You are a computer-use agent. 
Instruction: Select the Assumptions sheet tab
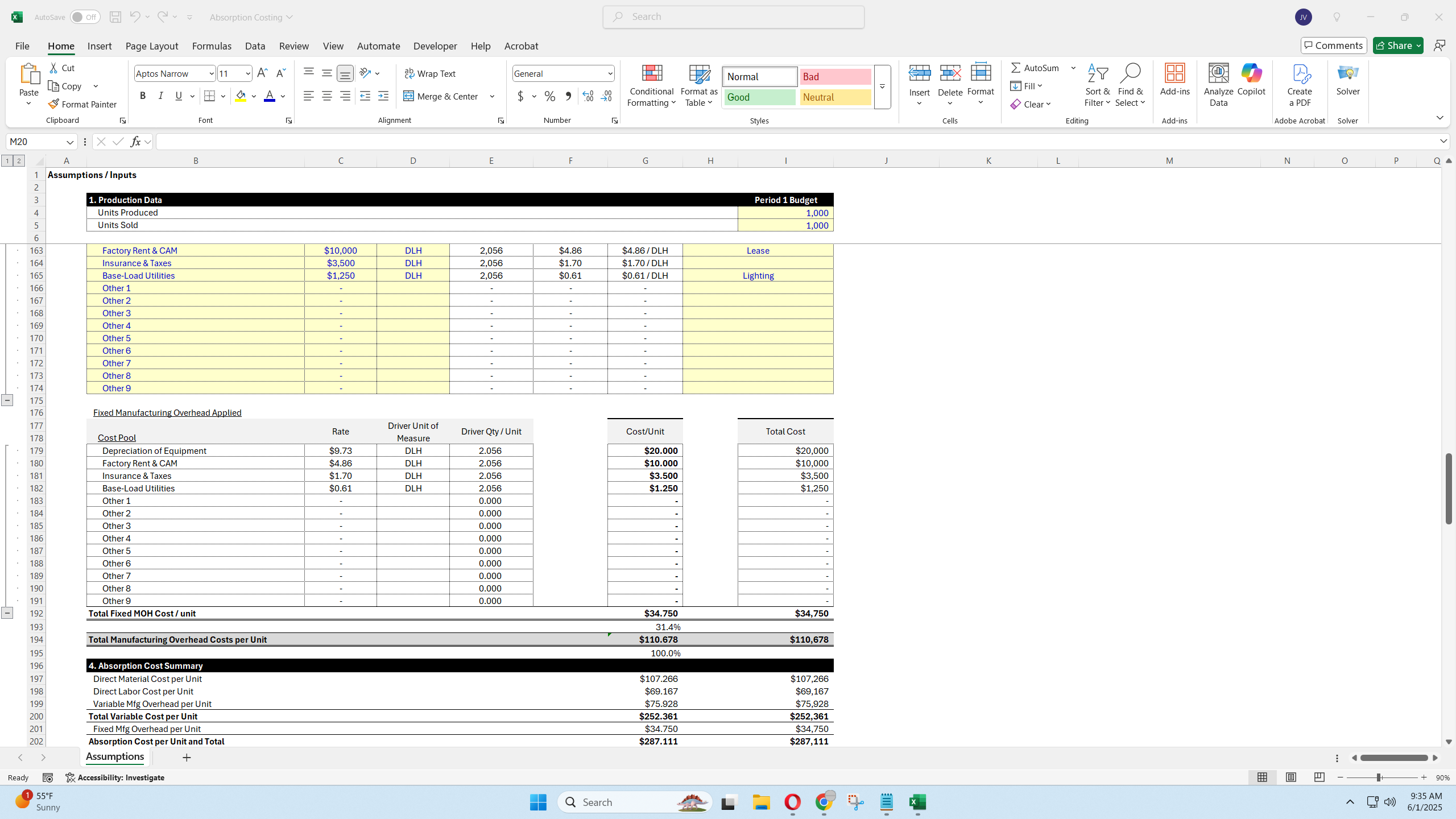tap(114, 756)
